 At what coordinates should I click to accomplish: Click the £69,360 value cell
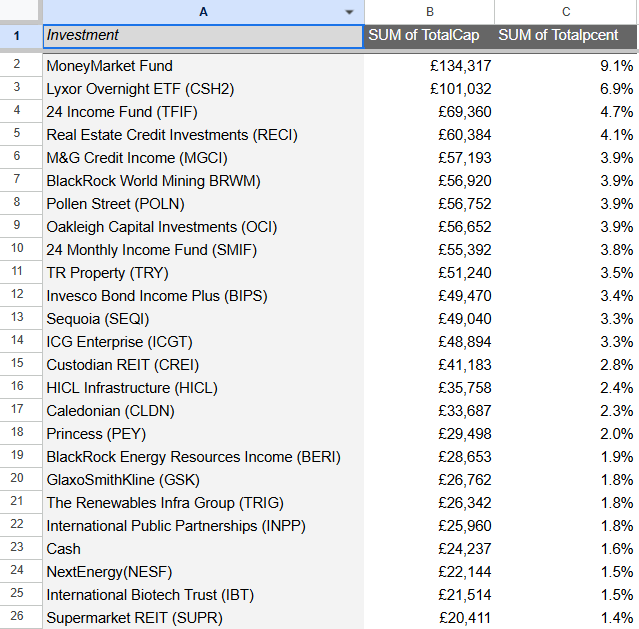pos(429,112)
